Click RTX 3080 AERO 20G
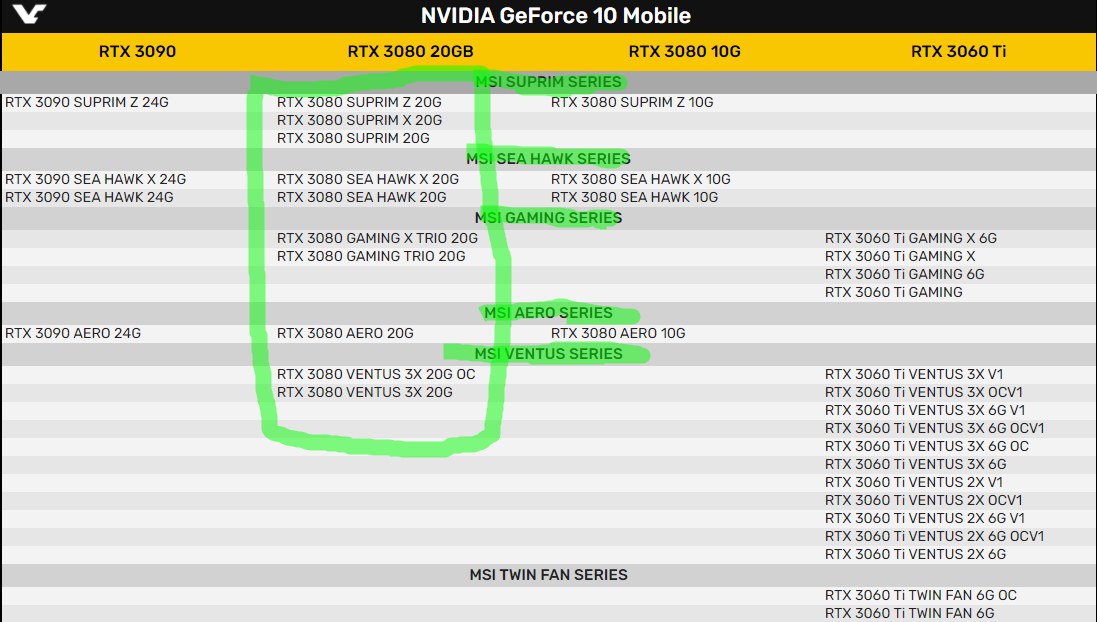Viewport: 1097px width, 622px height. 345,333
